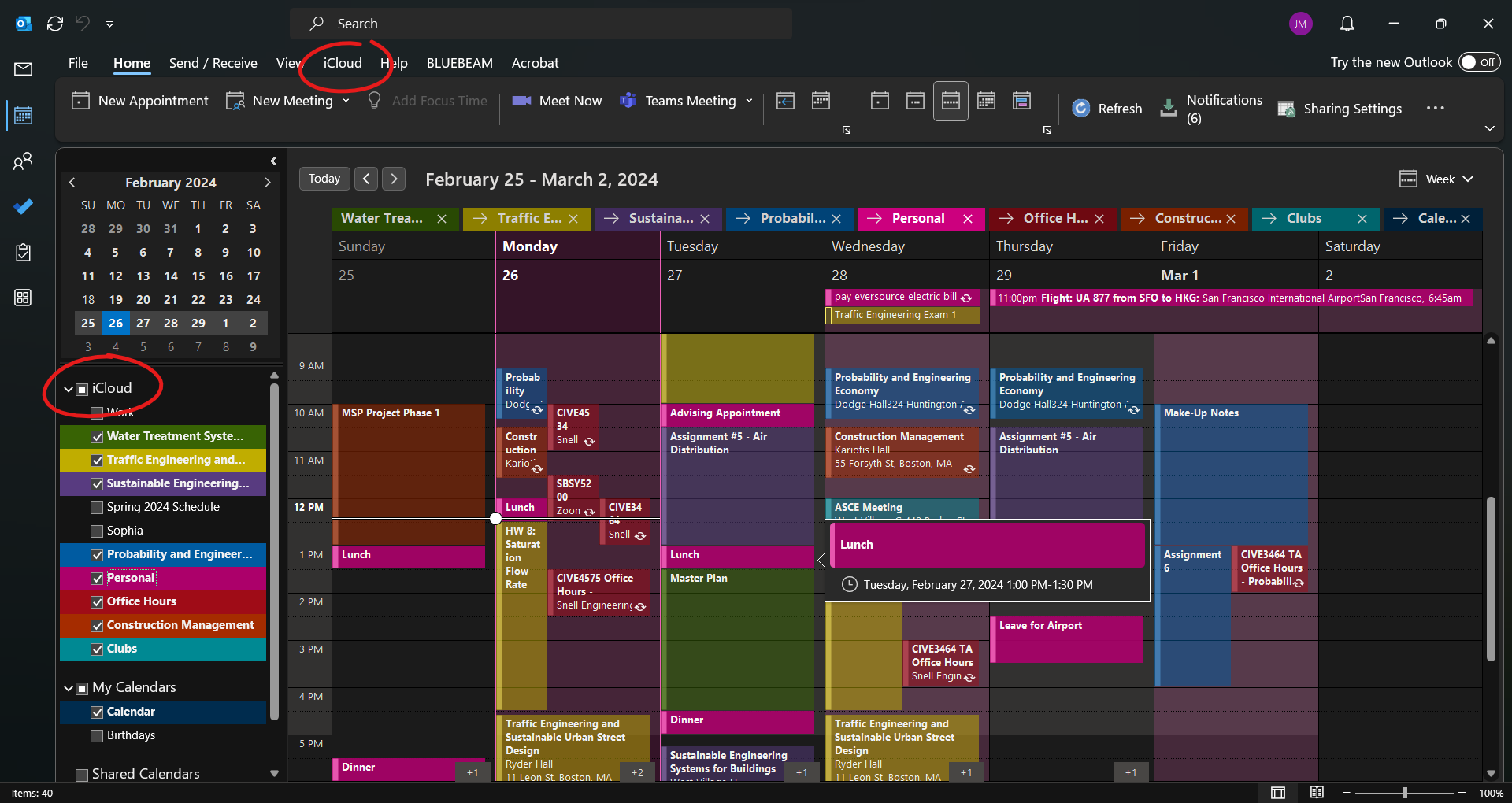Switch to reading view in status bar

[1317, 792]
